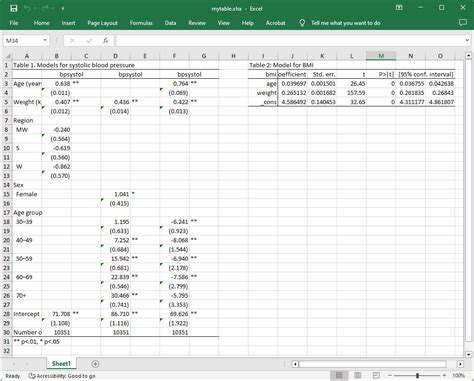474x381 pixels.
Task: Open the Acrobat tab
Action: (x=275, y=23)
